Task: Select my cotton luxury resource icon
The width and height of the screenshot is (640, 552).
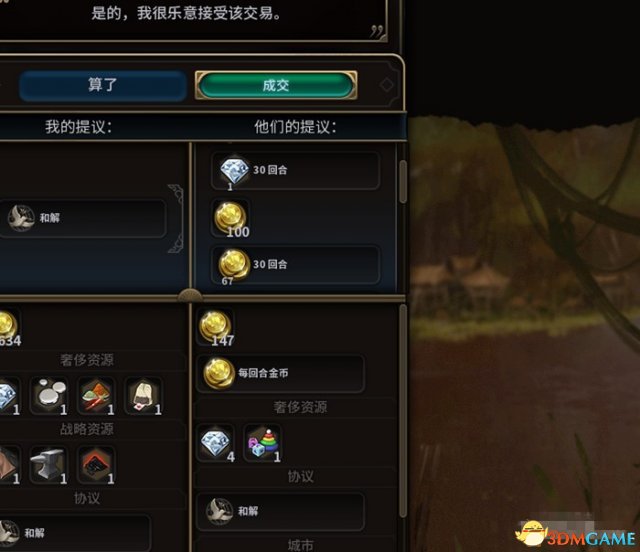Action: pyautogui.click(x=144, y=395)
